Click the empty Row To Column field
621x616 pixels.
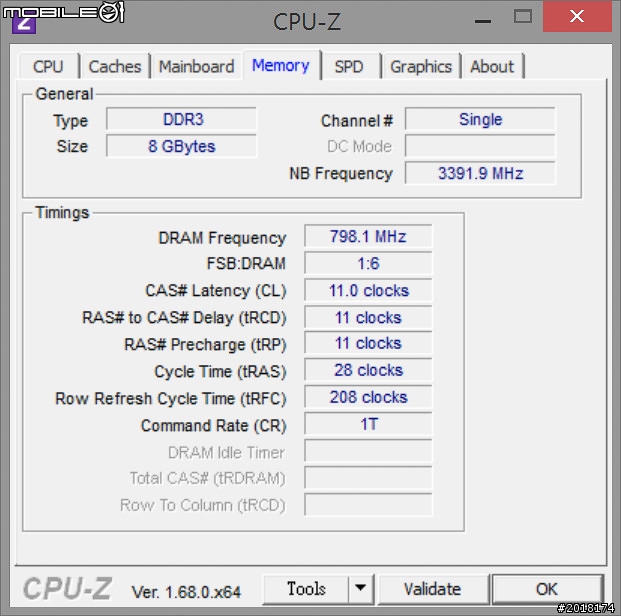368,505
